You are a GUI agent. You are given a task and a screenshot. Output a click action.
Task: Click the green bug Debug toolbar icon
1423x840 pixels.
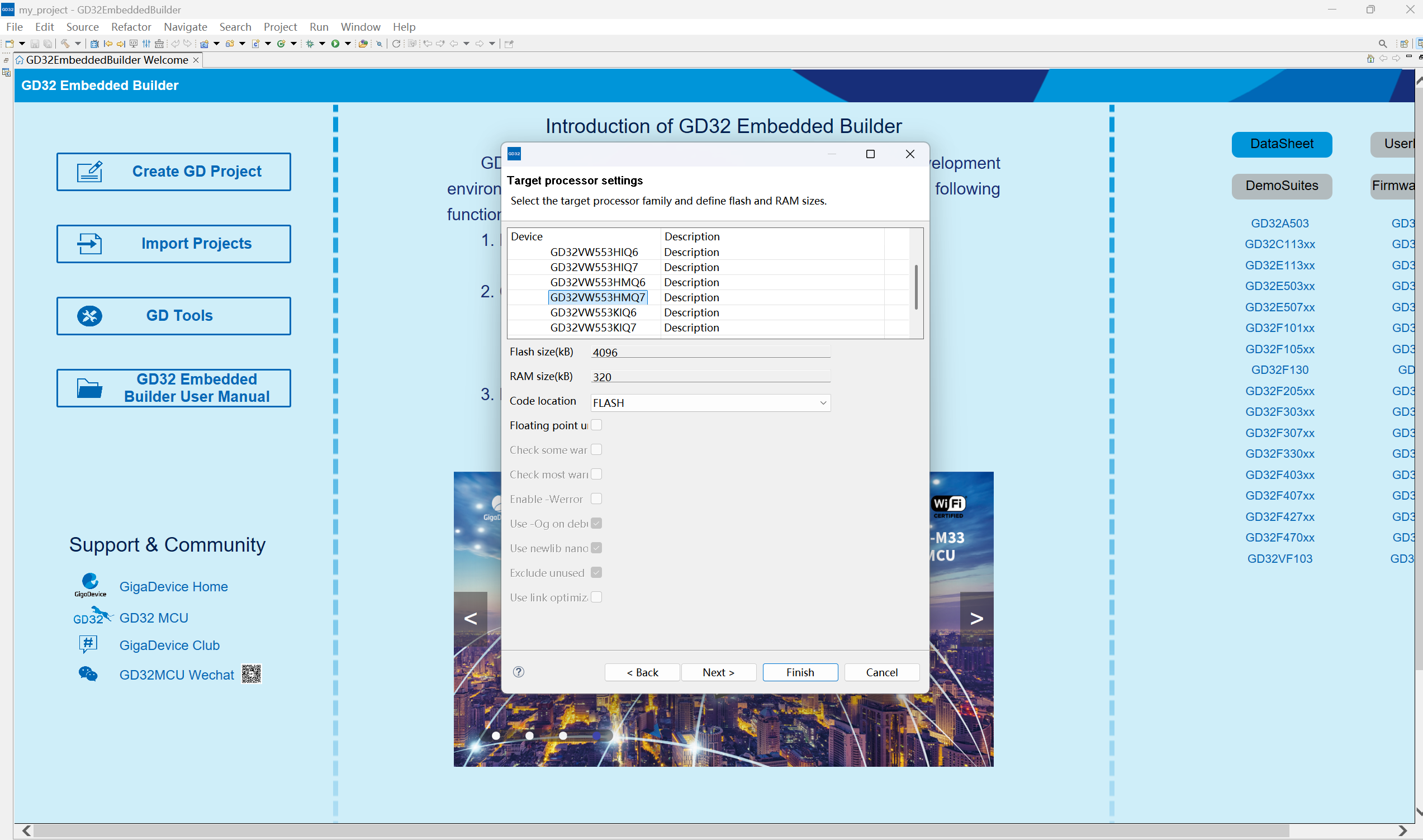[310, 44]
